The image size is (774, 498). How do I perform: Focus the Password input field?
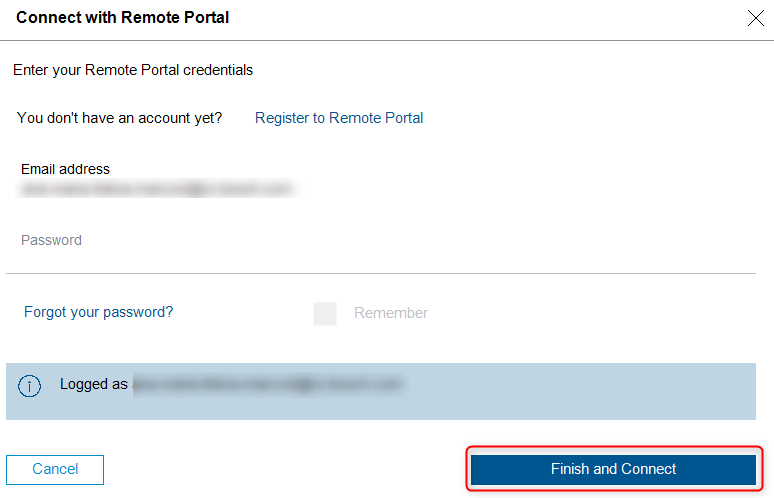pyautogui.click(x=380, y=241)
